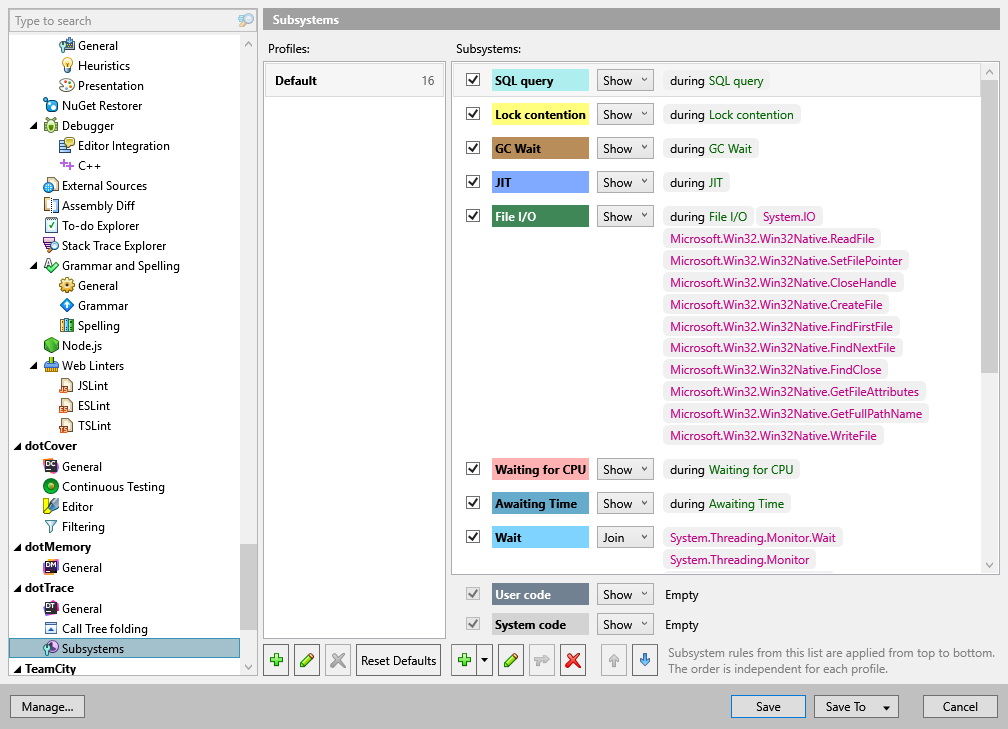Click the Reset Defaults button
Screen dimensions: 1008x729
point(398,660)
